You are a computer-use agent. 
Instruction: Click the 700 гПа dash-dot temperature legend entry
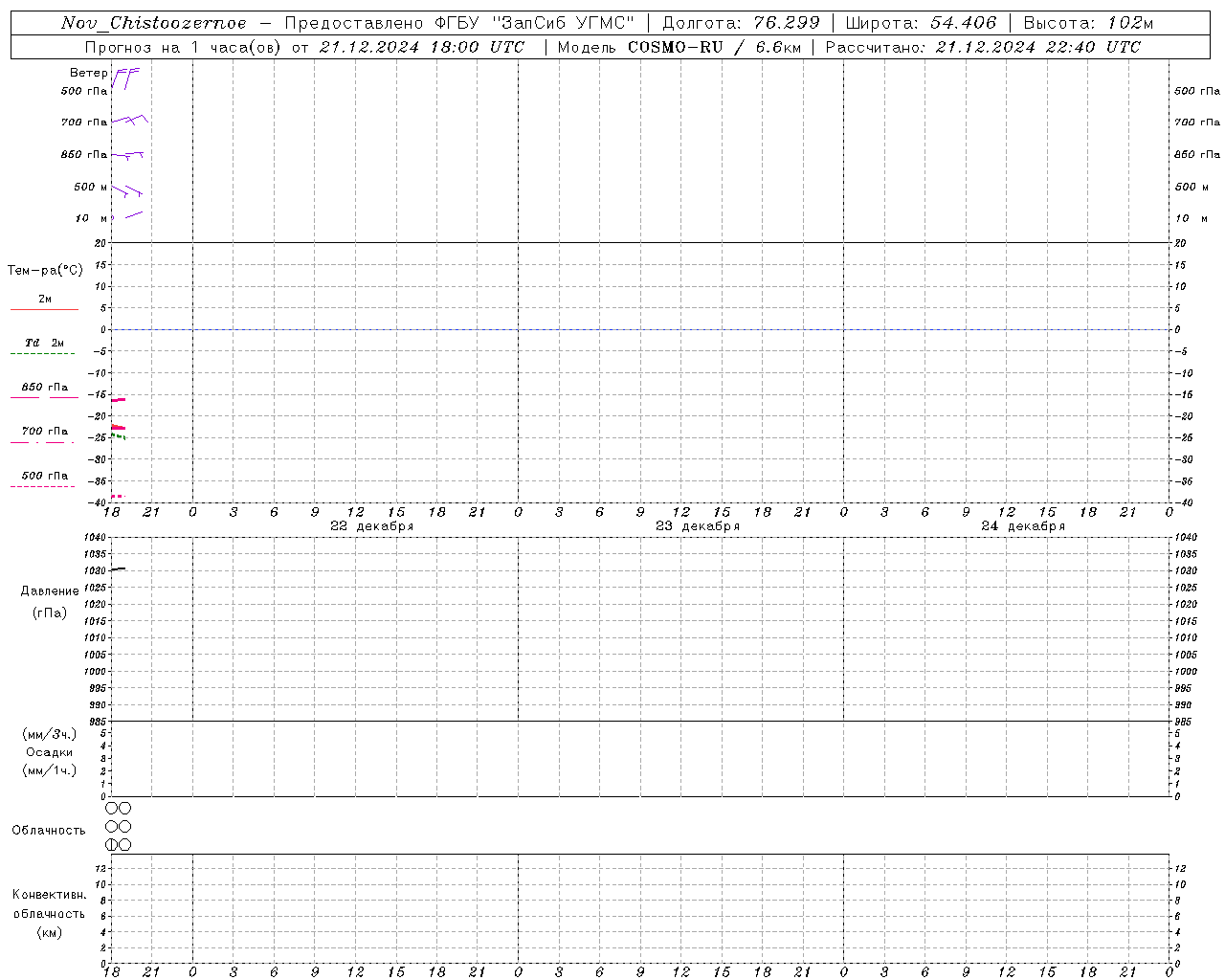point(44,435)
